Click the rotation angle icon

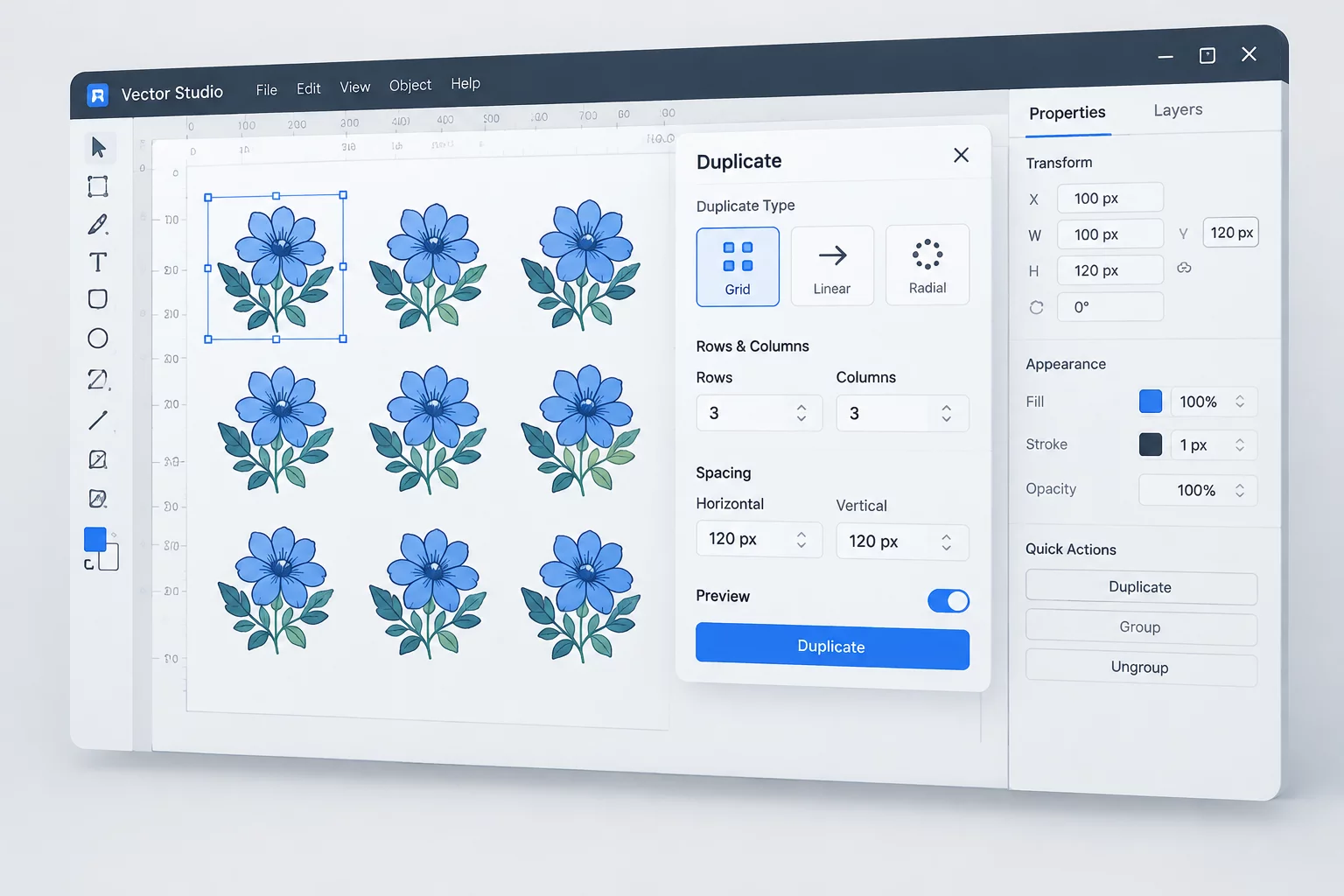click(1036, 307)
